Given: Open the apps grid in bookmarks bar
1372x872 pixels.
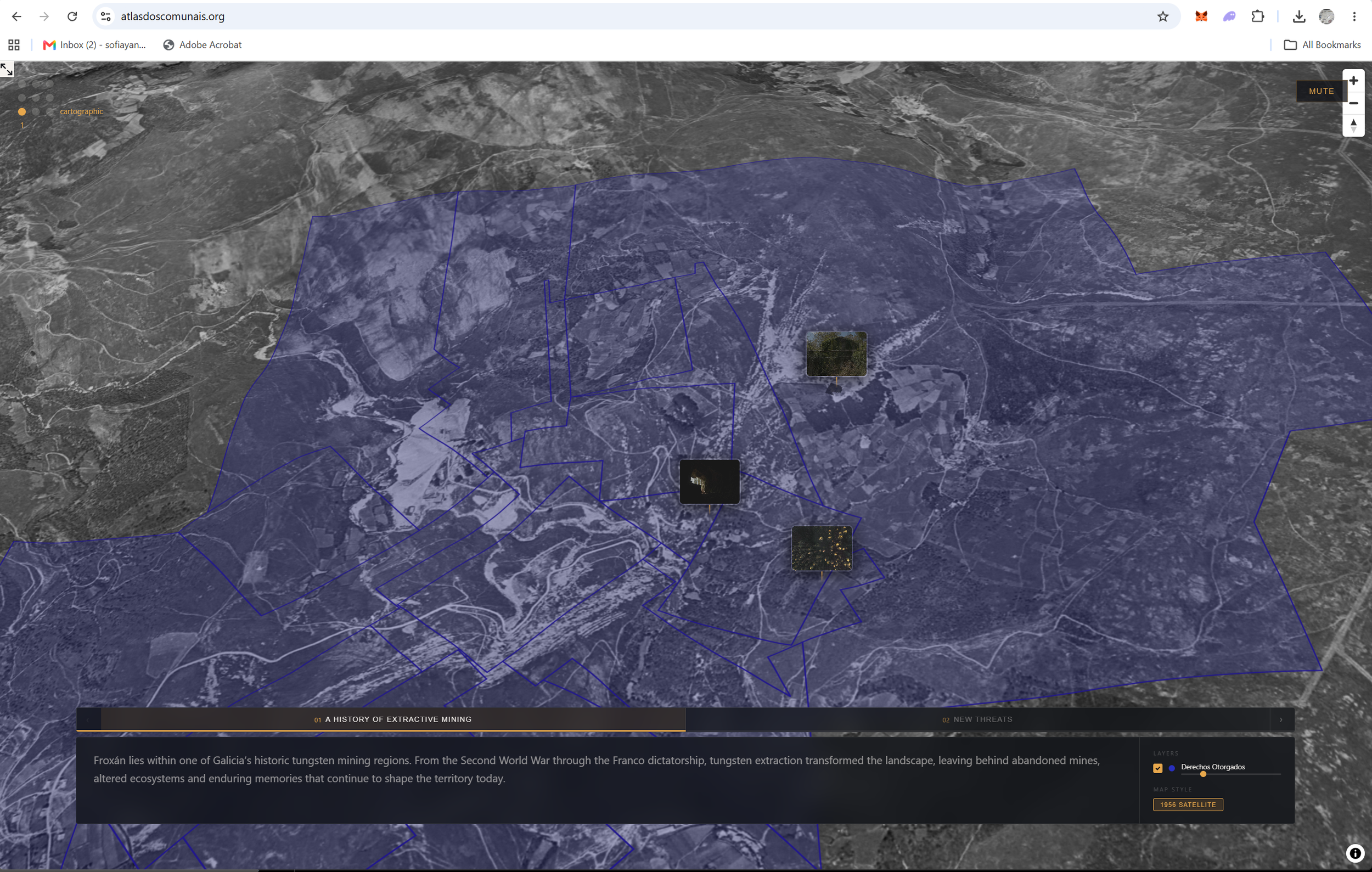Looking at the screenshot, I should 14,45.
